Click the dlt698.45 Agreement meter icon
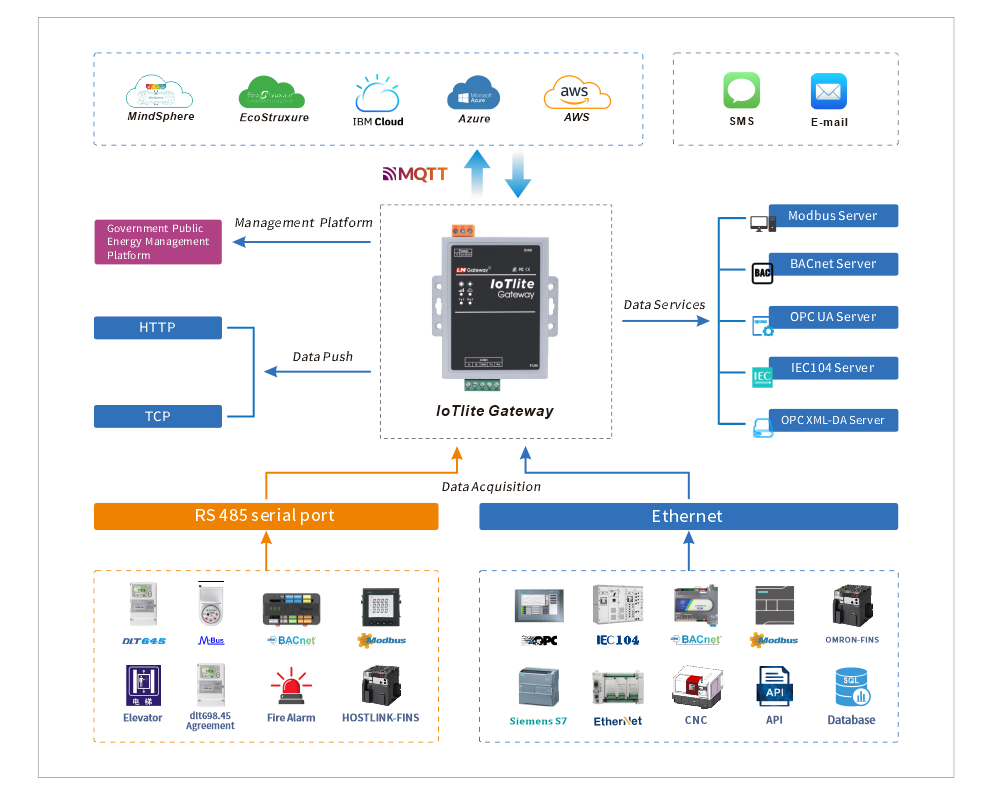This screenshot has height=797, width=997. [210, 685]
